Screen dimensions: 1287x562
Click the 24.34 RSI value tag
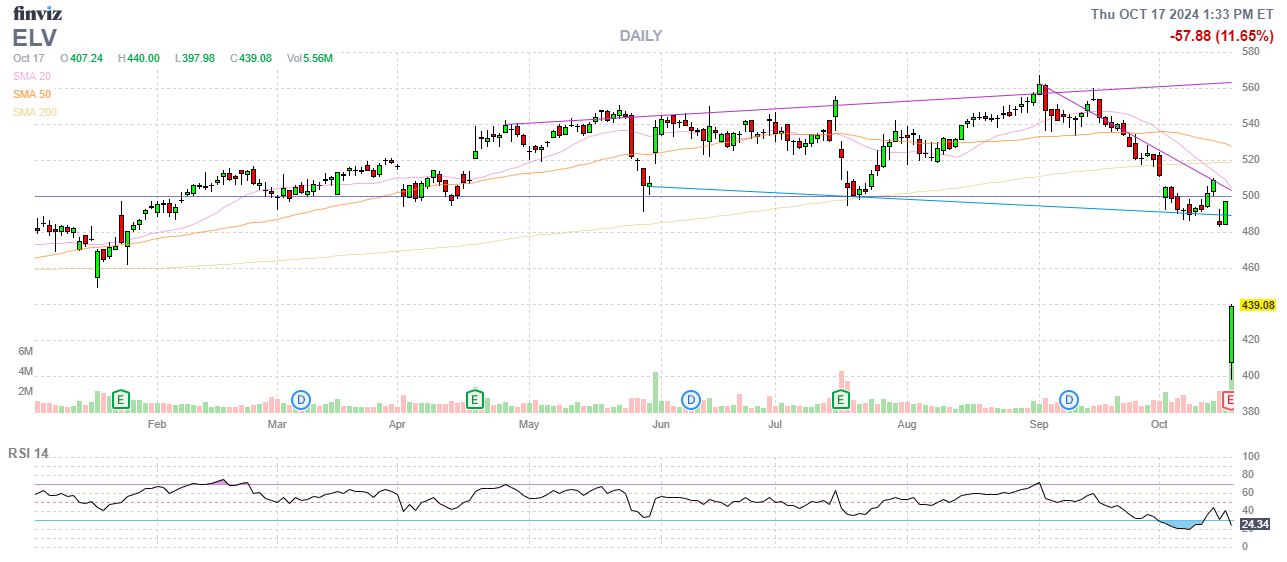coord(1254,524)
